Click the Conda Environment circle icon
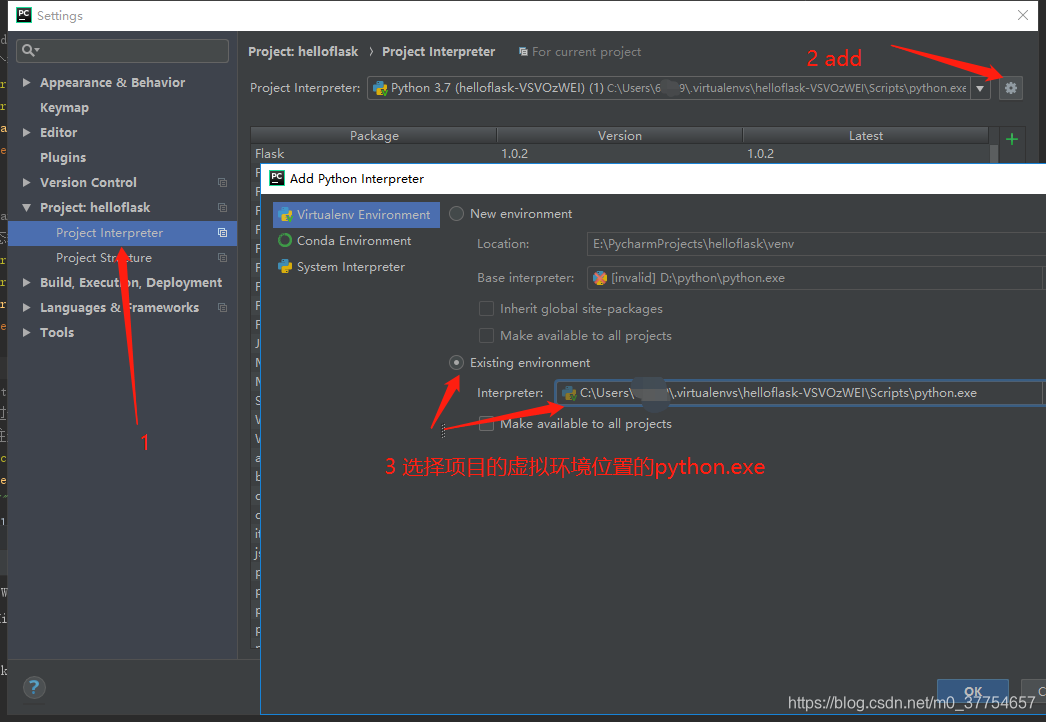The image size is (1046, 722). [285, 240]
